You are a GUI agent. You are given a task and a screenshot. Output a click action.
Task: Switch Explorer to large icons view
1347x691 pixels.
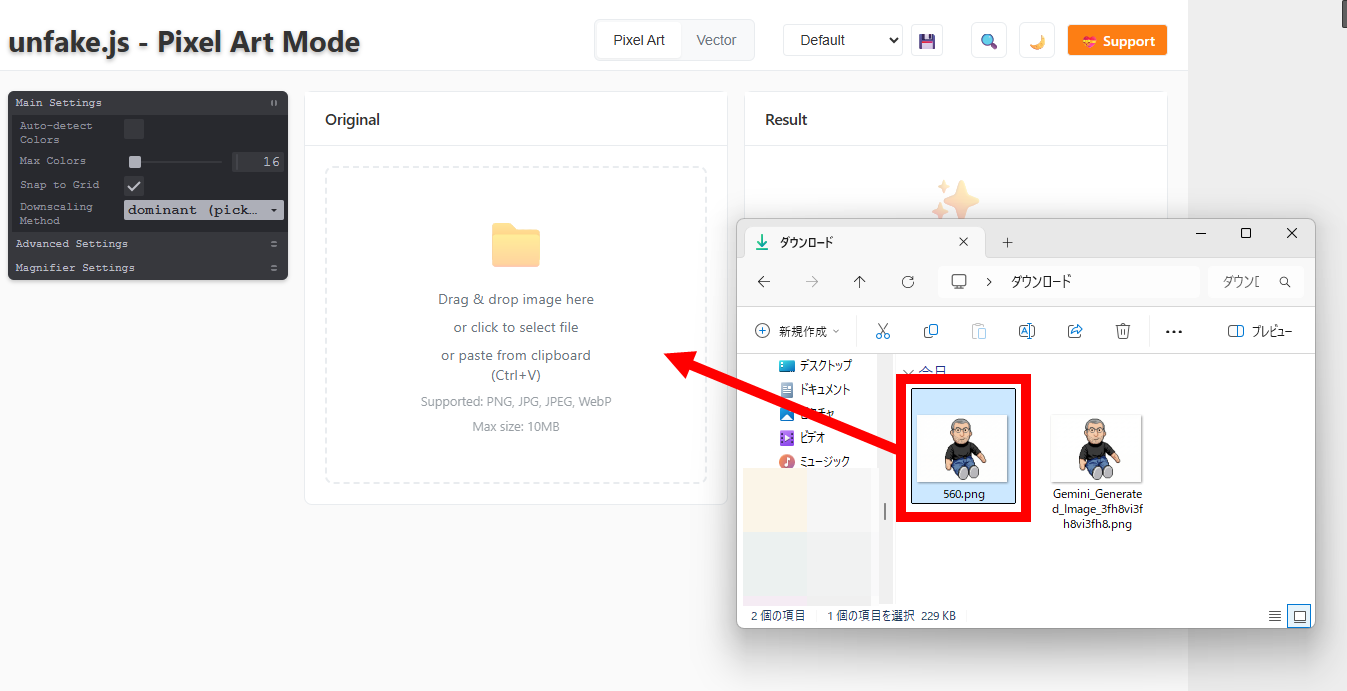(1300, 616)
